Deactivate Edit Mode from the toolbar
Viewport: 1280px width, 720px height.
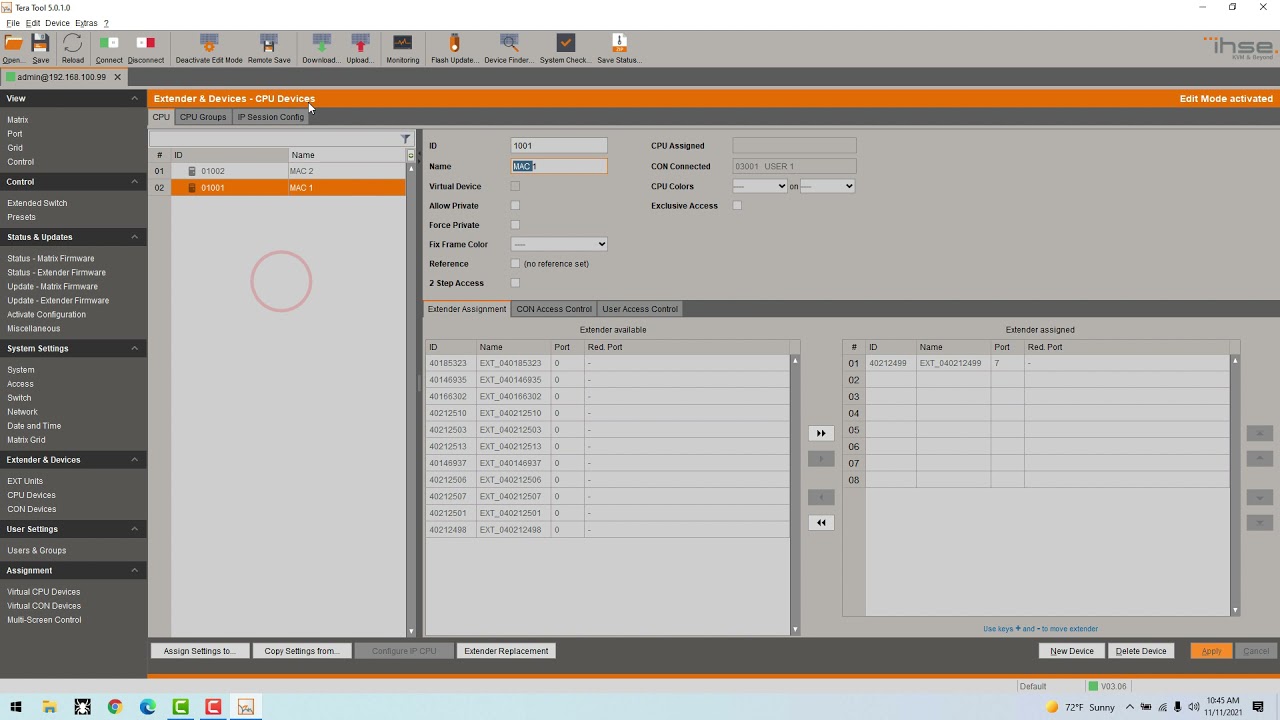[209, 43]
